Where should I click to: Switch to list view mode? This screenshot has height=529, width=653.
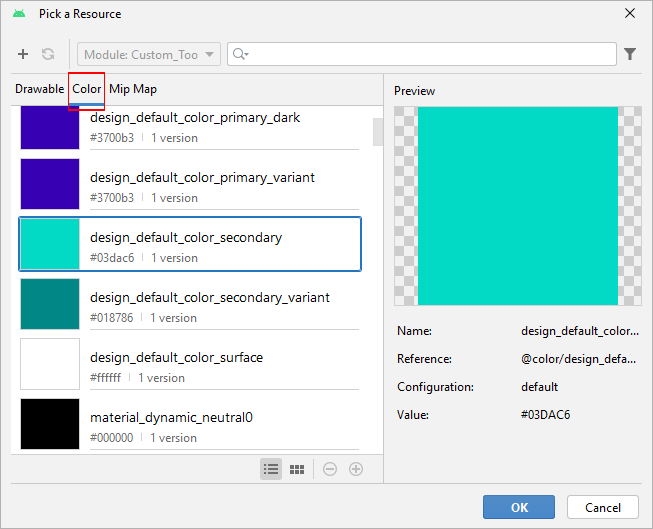tap(271, 469)
